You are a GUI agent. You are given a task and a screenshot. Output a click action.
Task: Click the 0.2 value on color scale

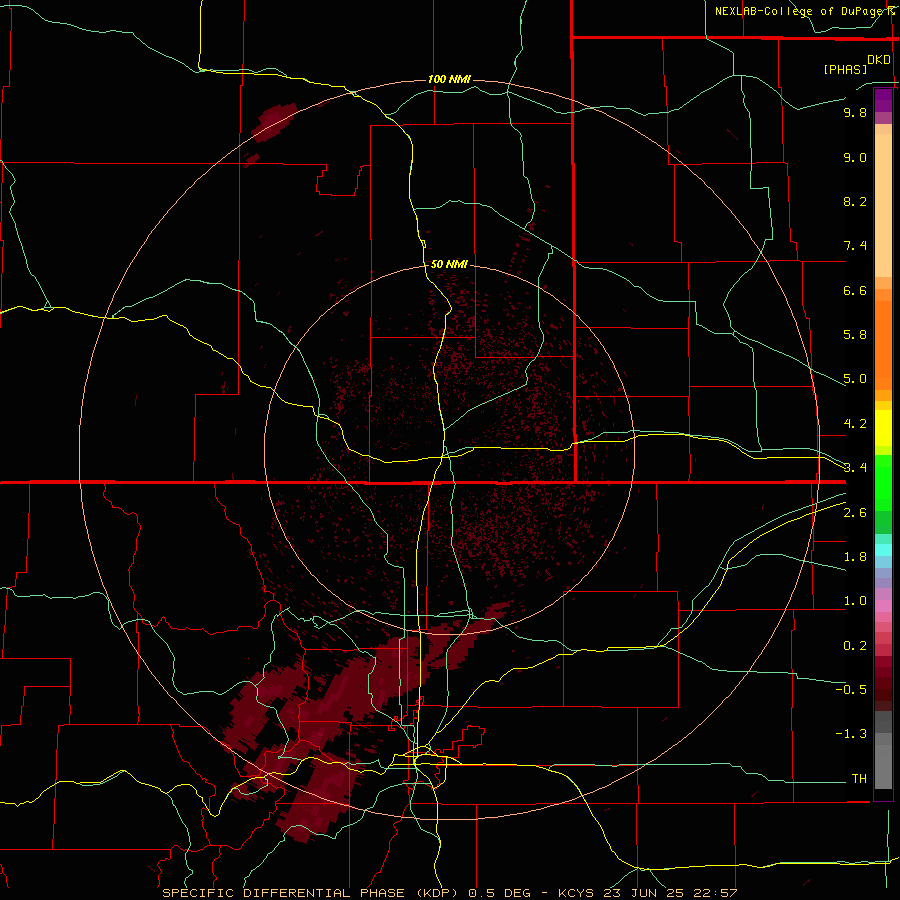855,646
